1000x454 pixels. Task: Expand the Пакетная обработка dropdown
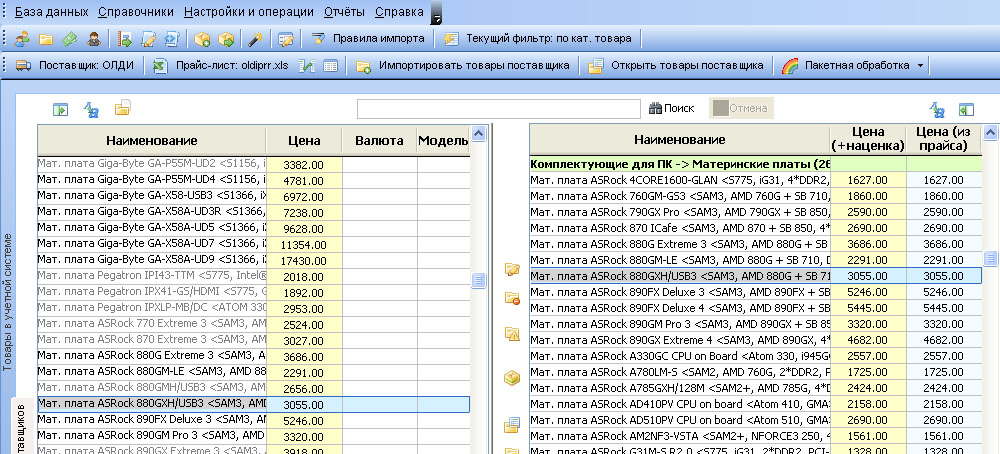(920, 66)
